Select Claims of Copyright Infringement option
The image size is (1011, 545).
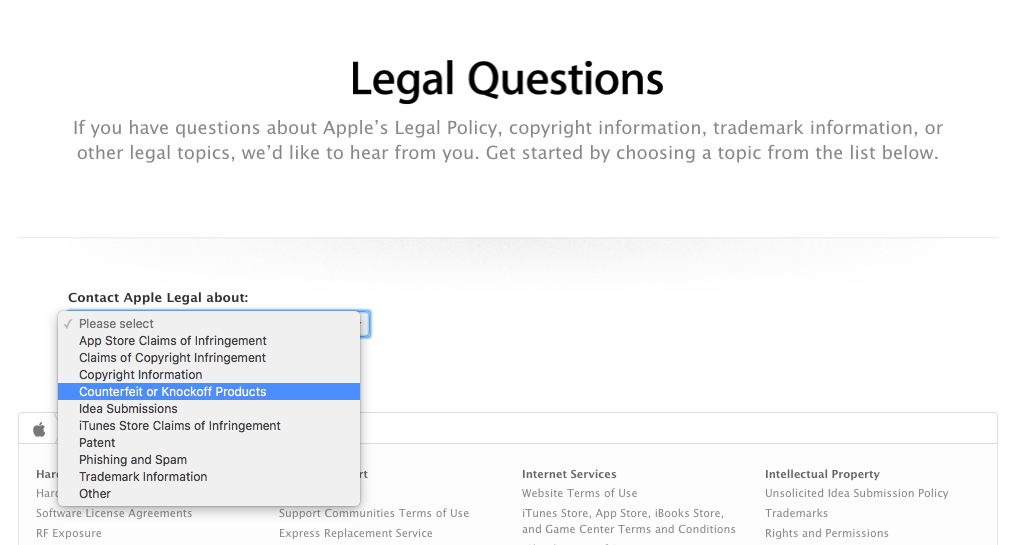172,358
